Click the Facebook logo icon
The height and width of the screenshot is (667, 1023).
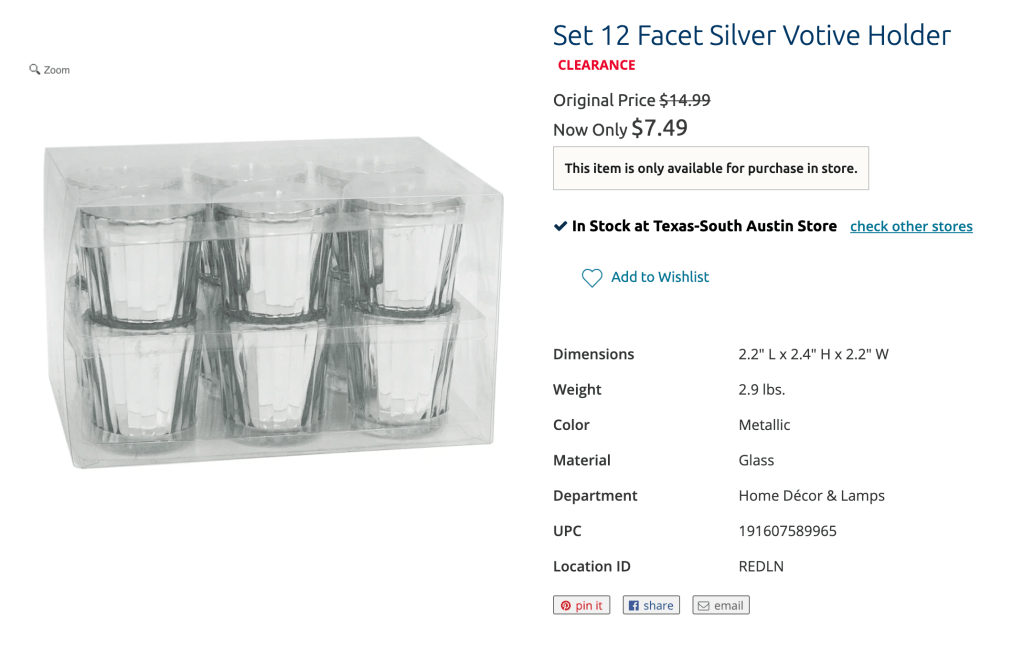(x=634, y=606)
